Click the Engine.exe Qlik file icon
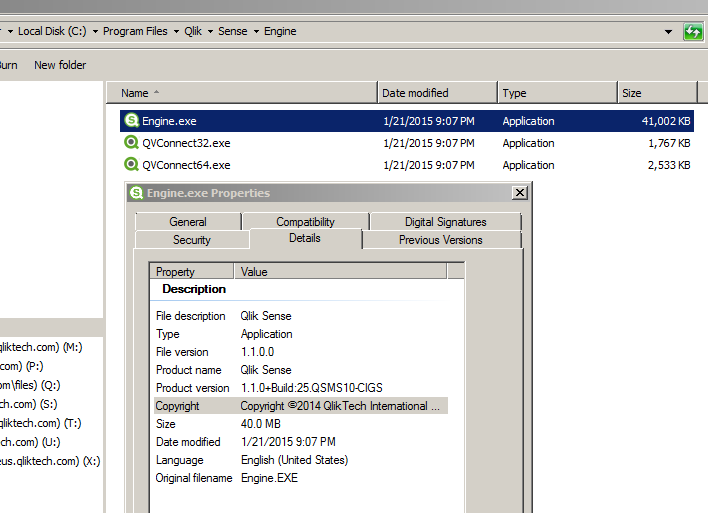 point(131,121)
